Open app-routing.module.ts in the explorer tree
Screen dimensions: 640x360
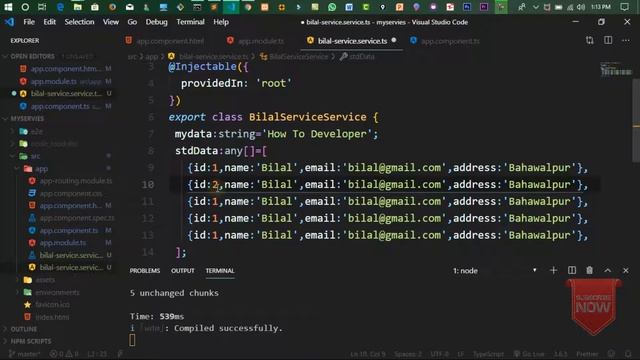coord(76,180)
